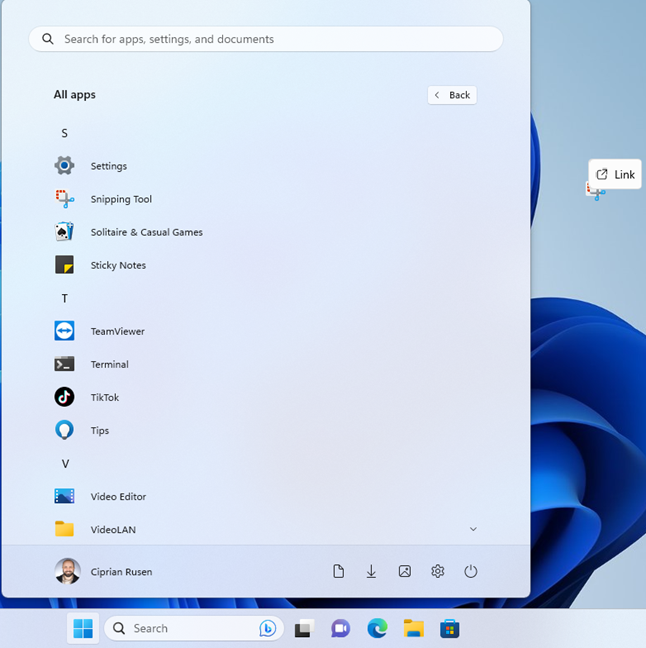Open Downloads folder icon in Start footer
Screen dimensions: 646x648
click(371, 572)
